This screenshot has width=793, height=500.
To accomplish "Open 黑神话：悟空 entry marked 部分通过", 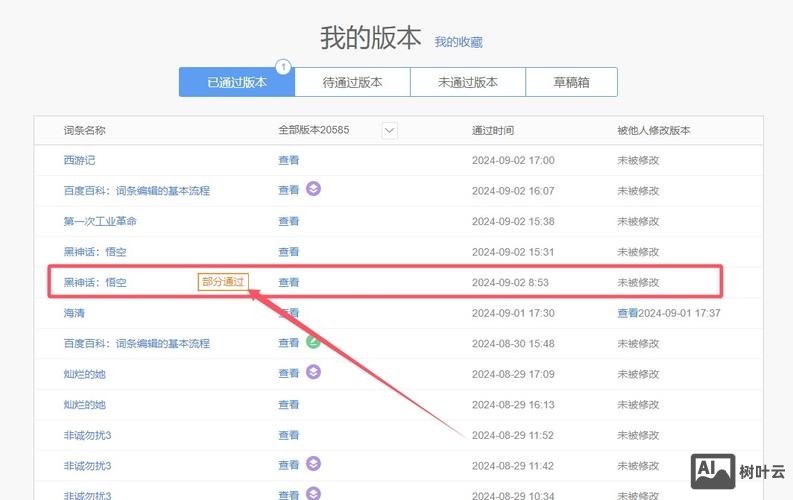I will click(95, 283).
